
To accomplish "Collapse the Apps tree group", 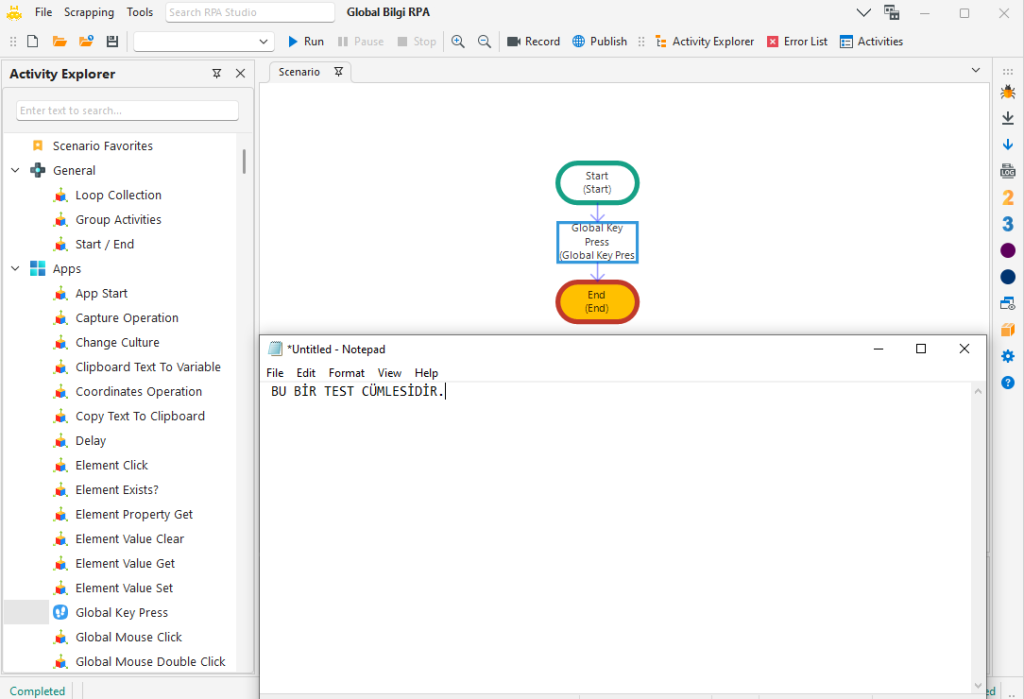I will tap(15, 269).
